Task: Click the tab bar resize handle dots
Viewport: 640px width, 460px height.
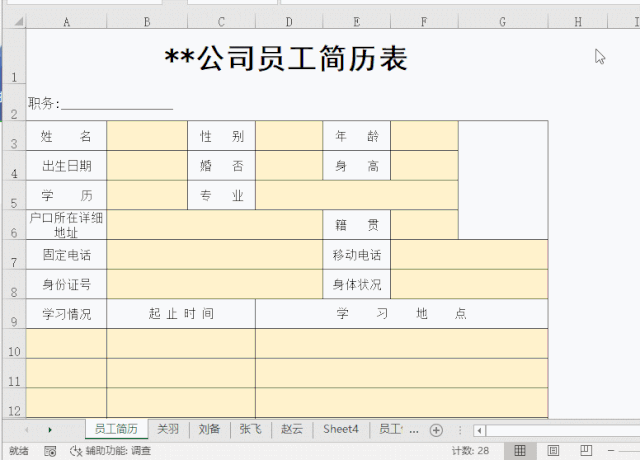Action: [x=460, y=430]
